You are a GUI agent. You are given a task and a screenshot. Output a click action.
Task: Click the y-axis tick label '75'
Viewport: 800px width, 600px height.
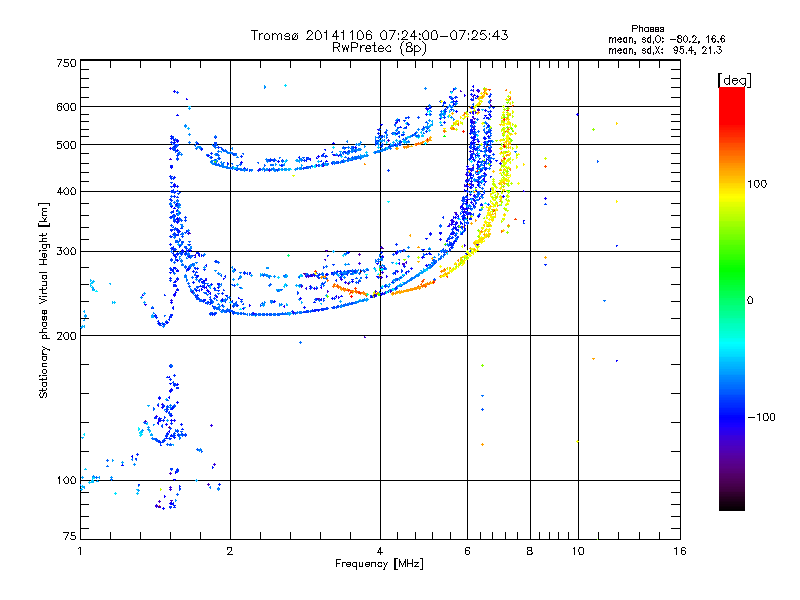pyautogui.click(x=70, y=536)
